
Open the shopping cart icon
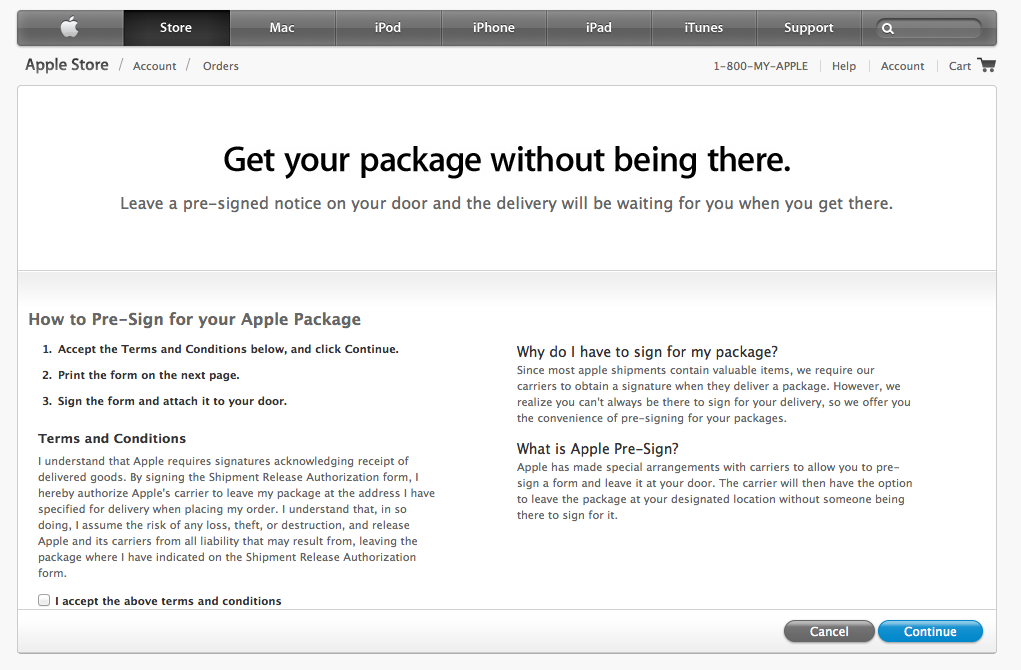[986, 65]
